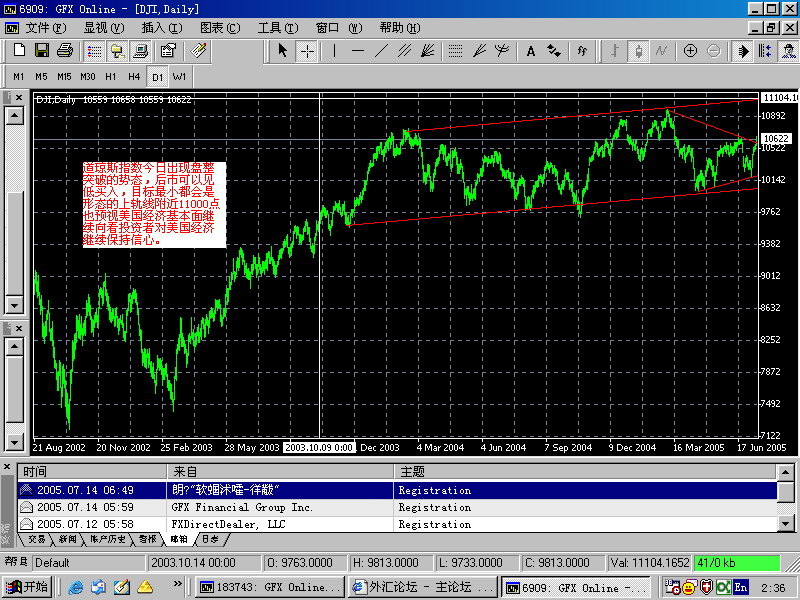This screenshot has width=800, height=600.
Task: Print the chart with the printer icon
Action: click(x=65, y=51)
